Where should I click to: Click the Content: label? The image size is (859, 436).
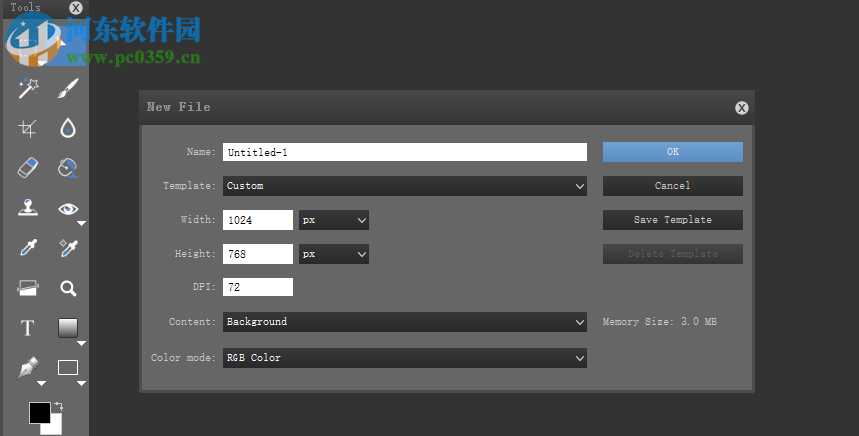point(192,322)
